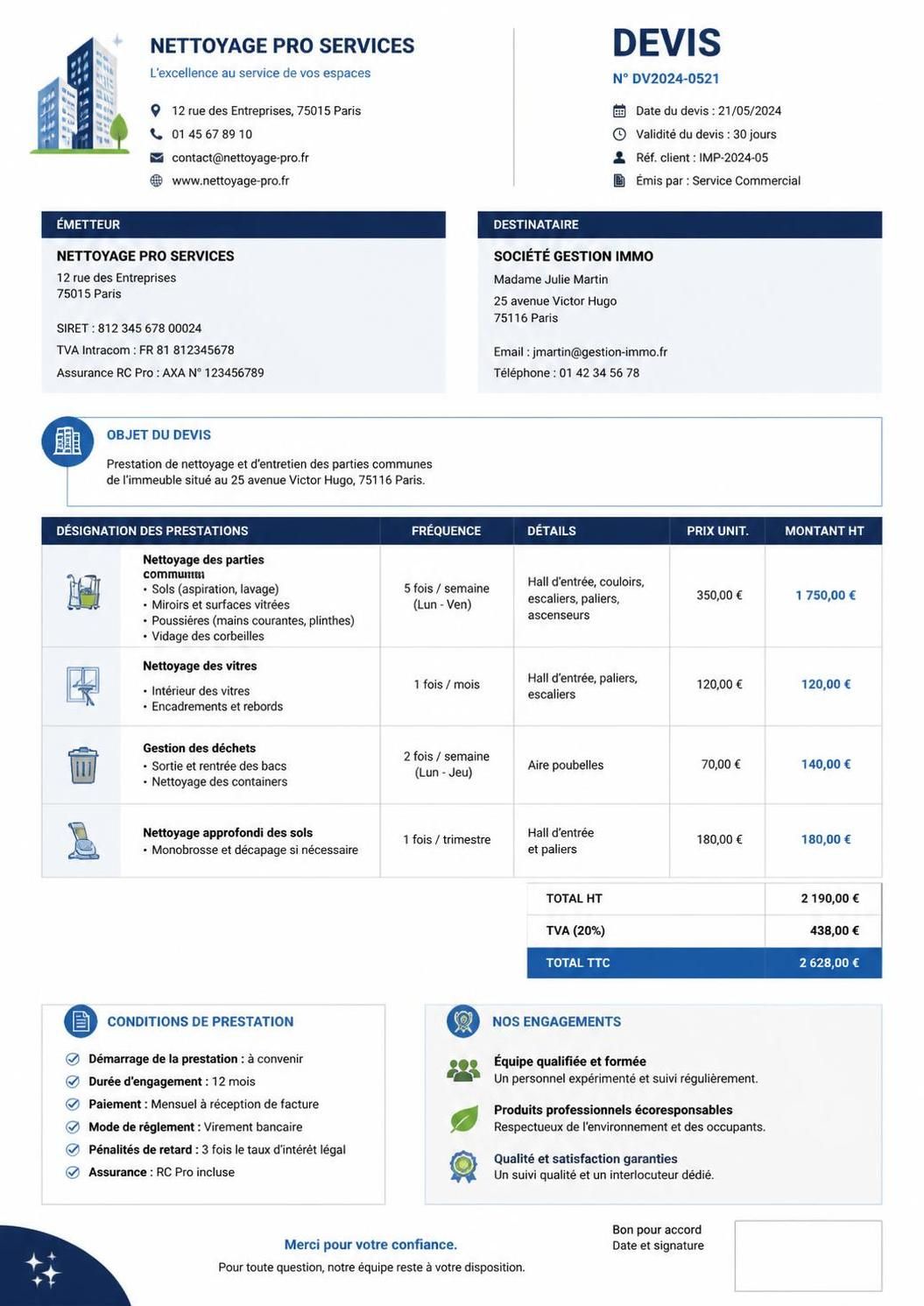Click the DÉTAILS column header
The height and width of the screenshot is (1306, 924).
[591, 531]
